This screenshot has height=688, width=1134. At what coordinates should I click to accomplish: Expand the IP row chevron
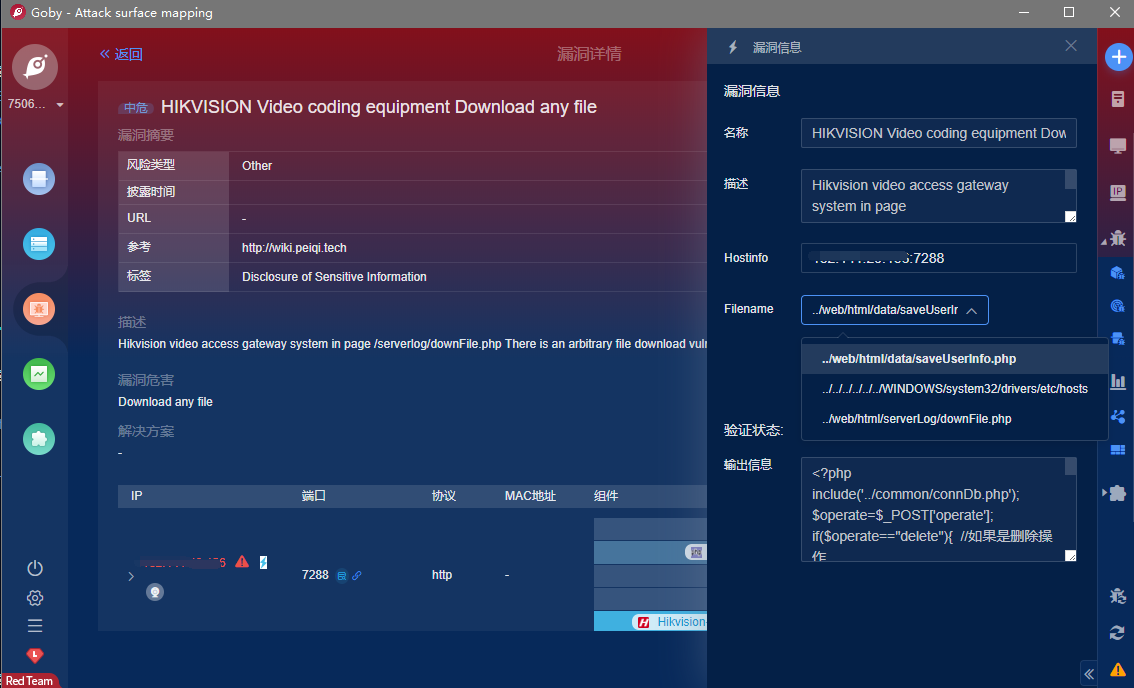coord(131,576)
